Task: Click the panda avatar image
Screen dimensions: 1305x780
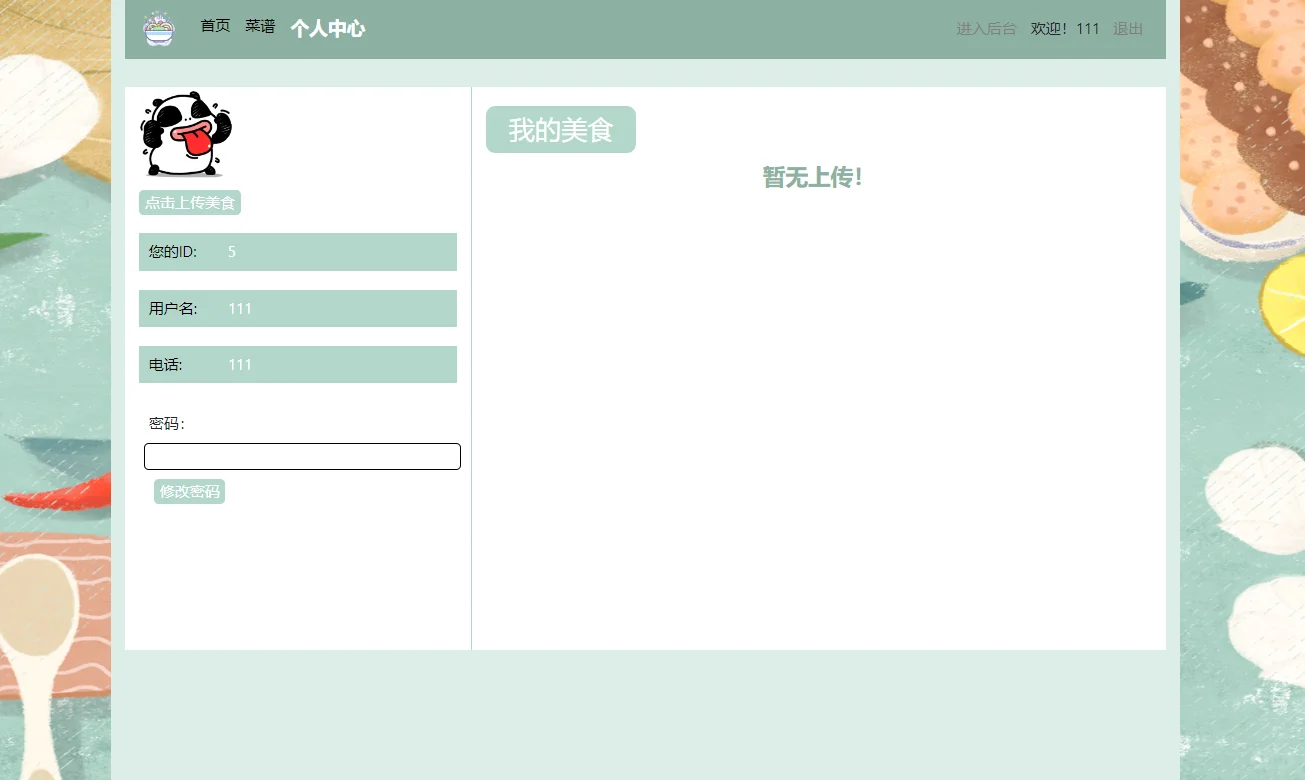Action: [x=185, y=133]
